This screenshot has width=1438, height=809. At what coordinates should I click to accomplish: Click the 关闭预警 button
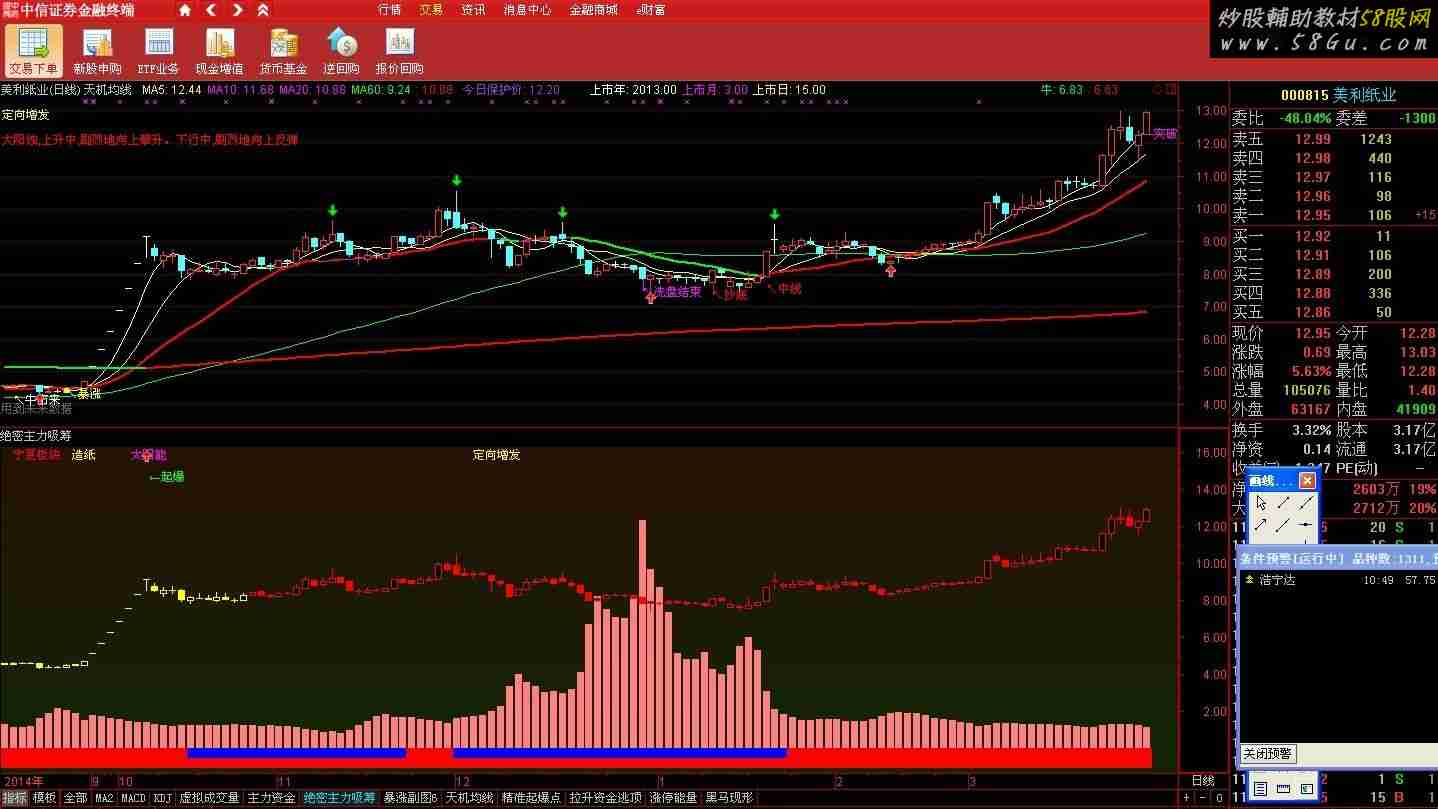(x=1267, y=753)
